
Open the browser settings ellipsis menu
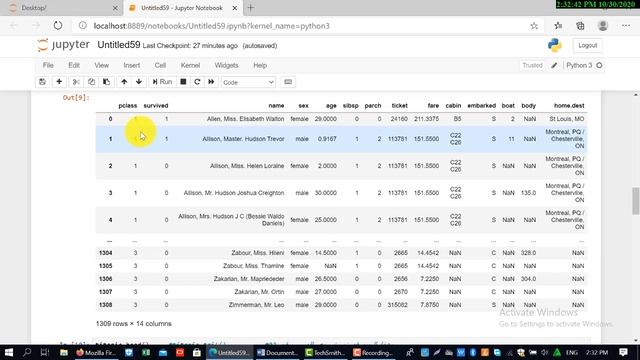(626, 26)
